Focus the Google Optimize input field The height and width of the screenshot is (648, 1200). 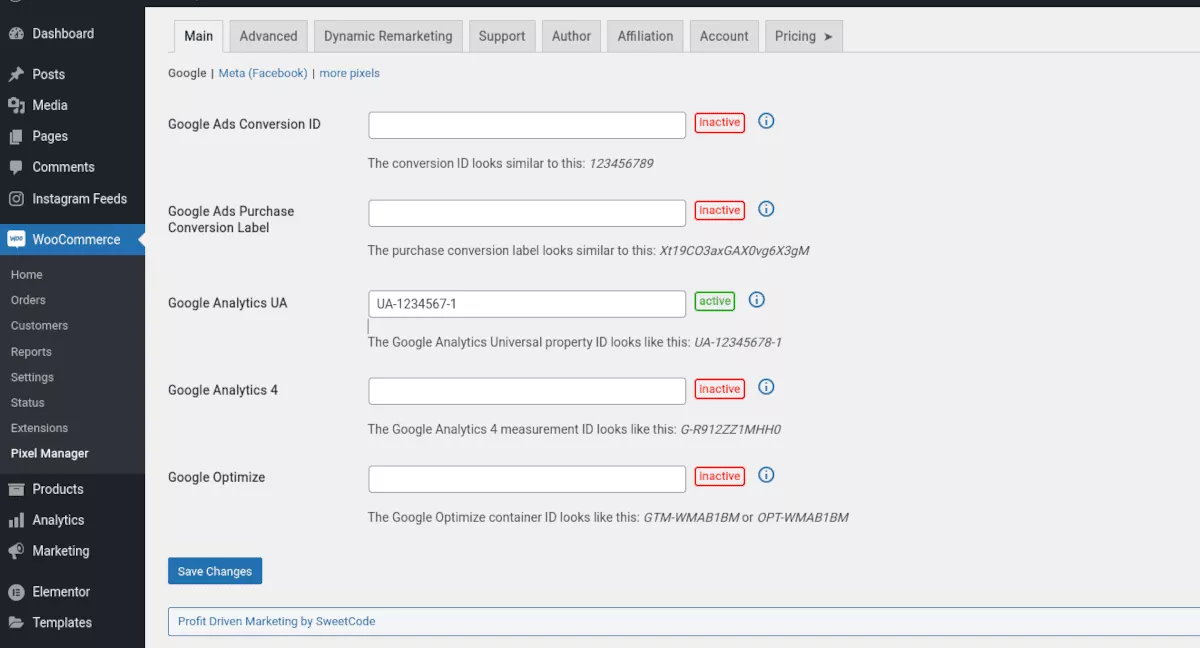click(527, 479)
